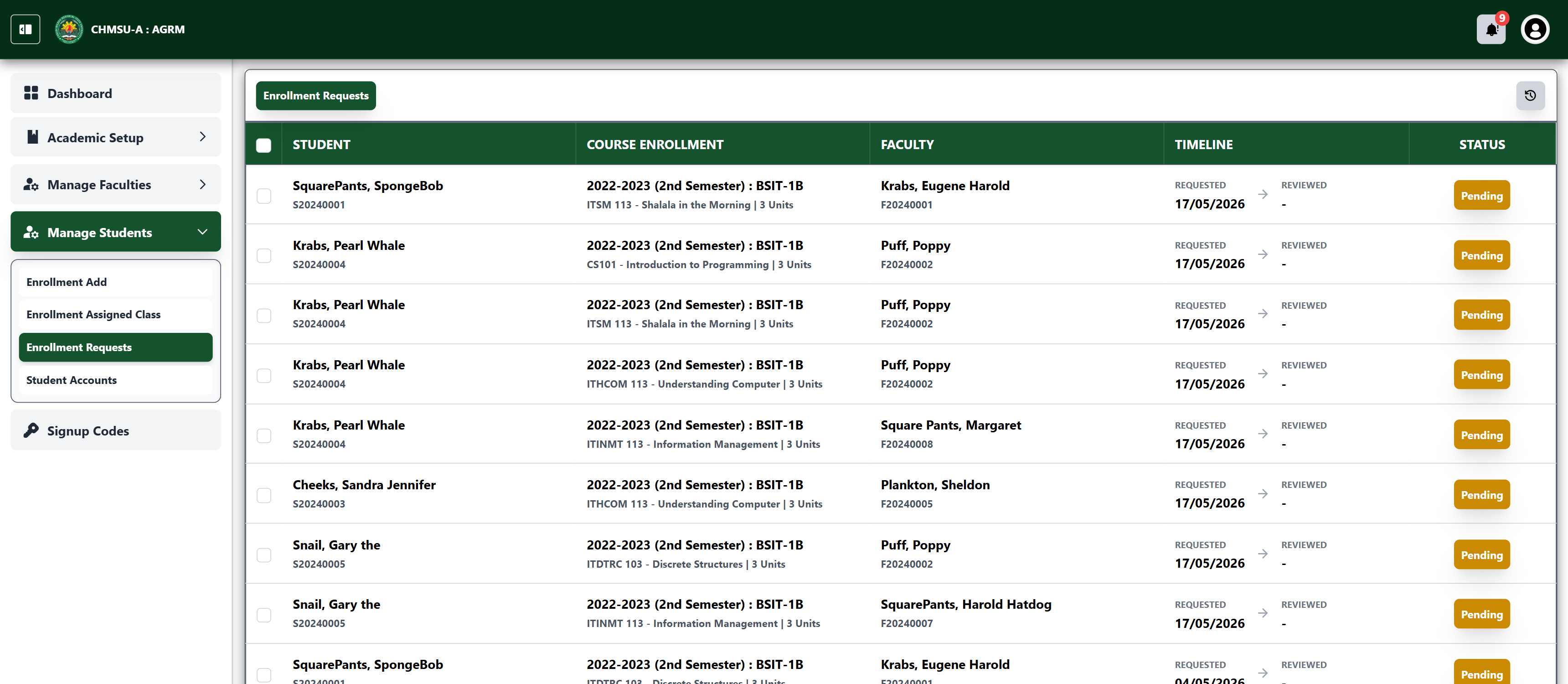Expand the Academic Setup chevron
1568x684 pixels.
click(x=203, y=137)
